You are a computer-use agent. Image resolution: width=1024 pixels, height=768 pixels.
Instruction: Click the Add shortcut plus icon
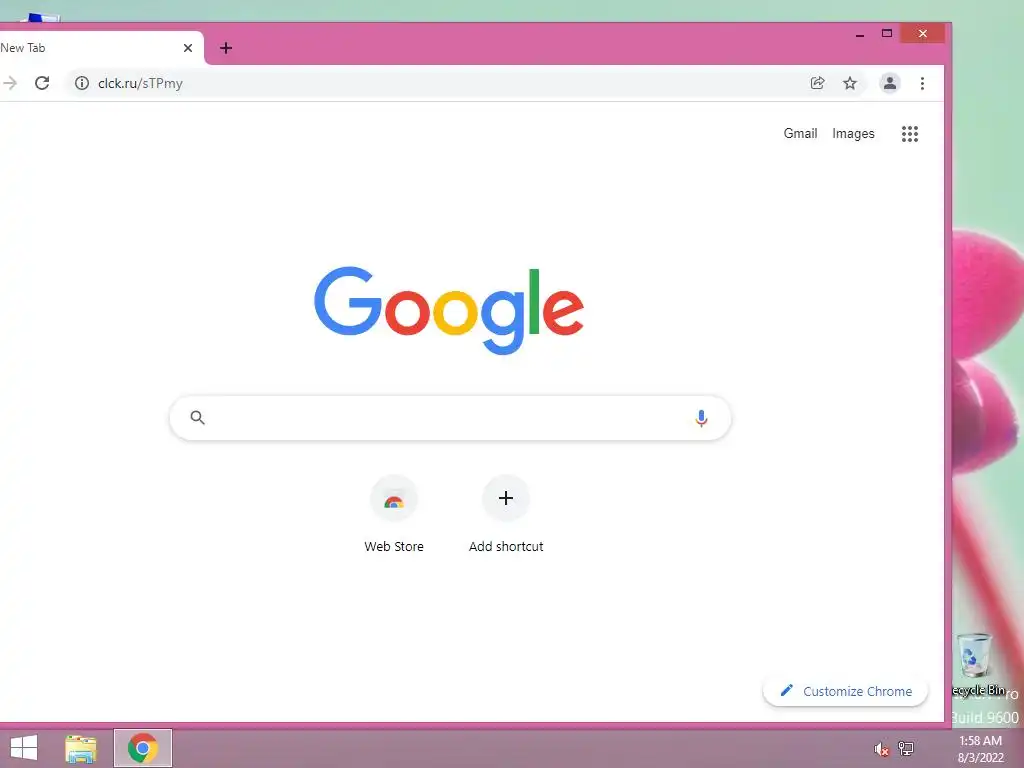click(x=505, y=498)
